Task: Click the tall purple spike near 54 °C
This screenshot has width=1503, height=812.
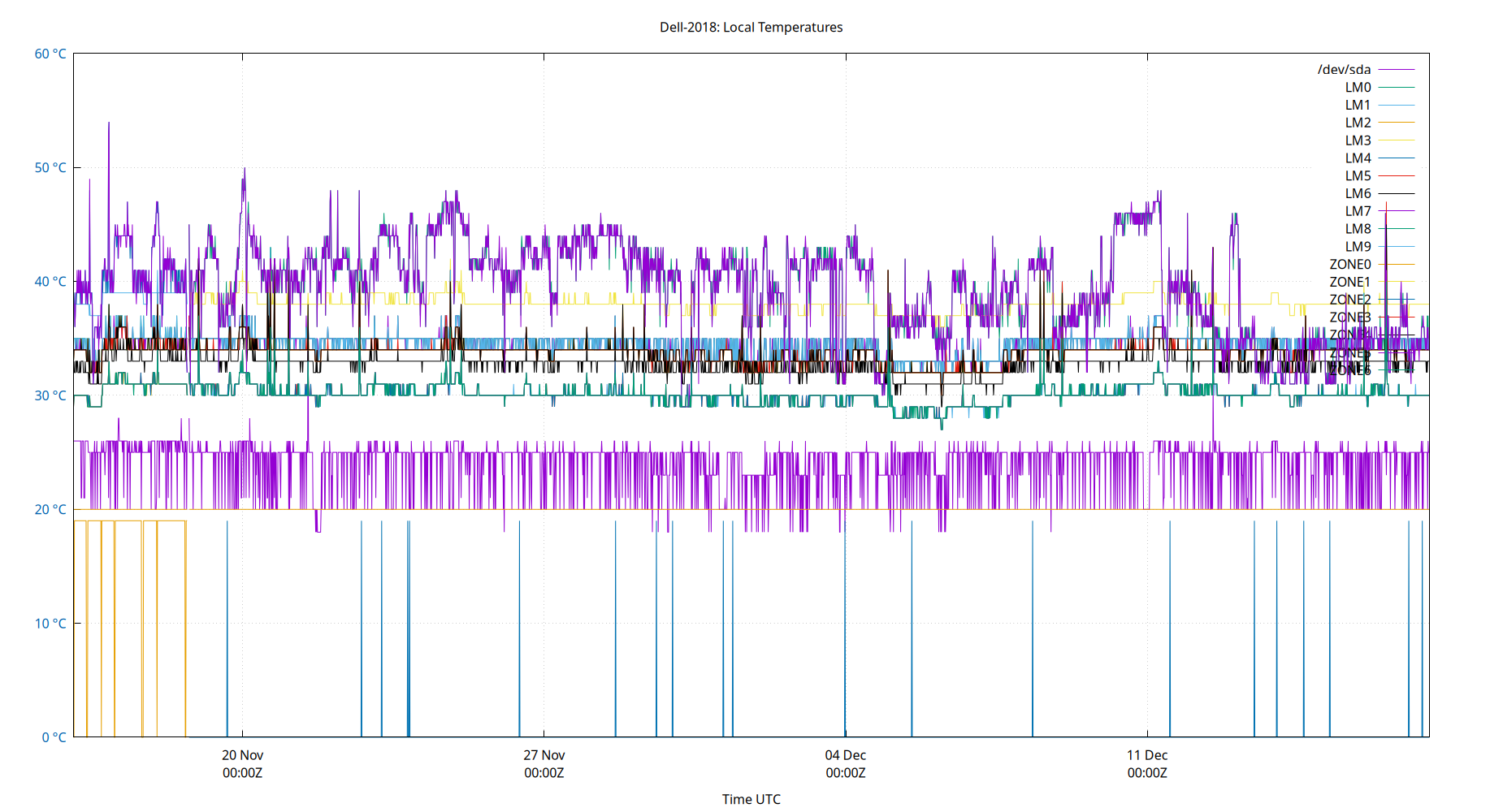Action: tap(109, 123)
